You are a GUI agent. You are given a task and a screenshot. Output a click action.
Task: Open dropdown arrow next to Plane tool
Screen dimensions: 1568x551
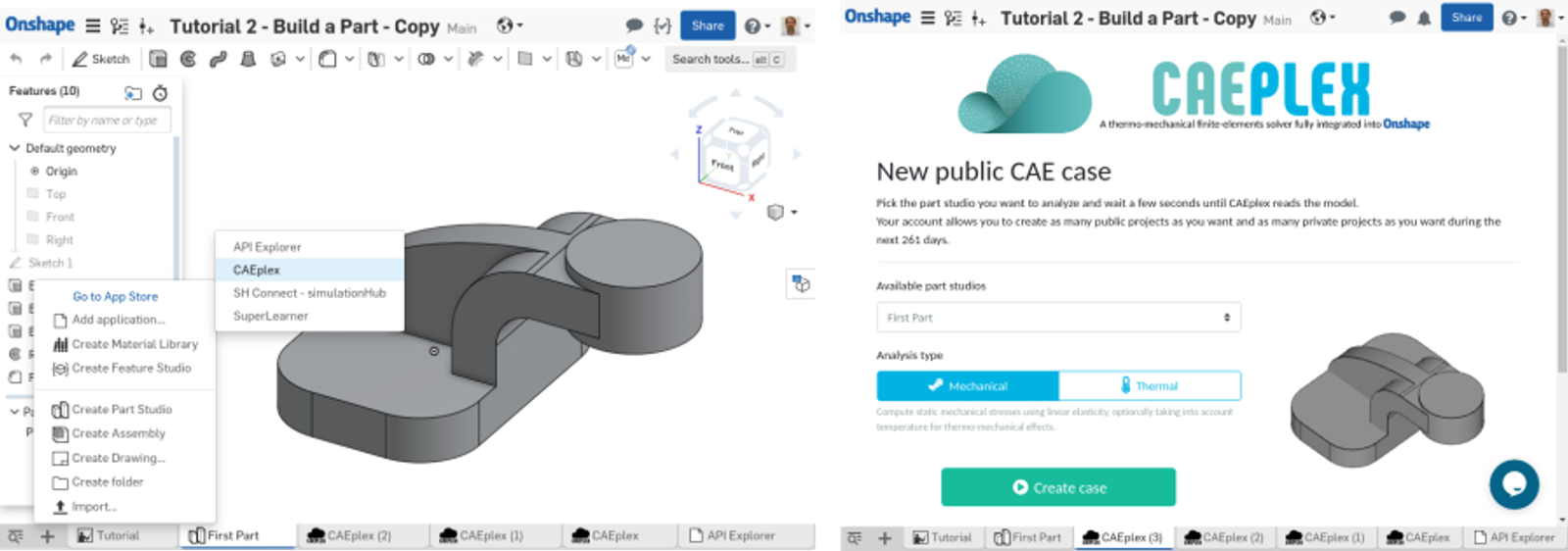point(547,59)
